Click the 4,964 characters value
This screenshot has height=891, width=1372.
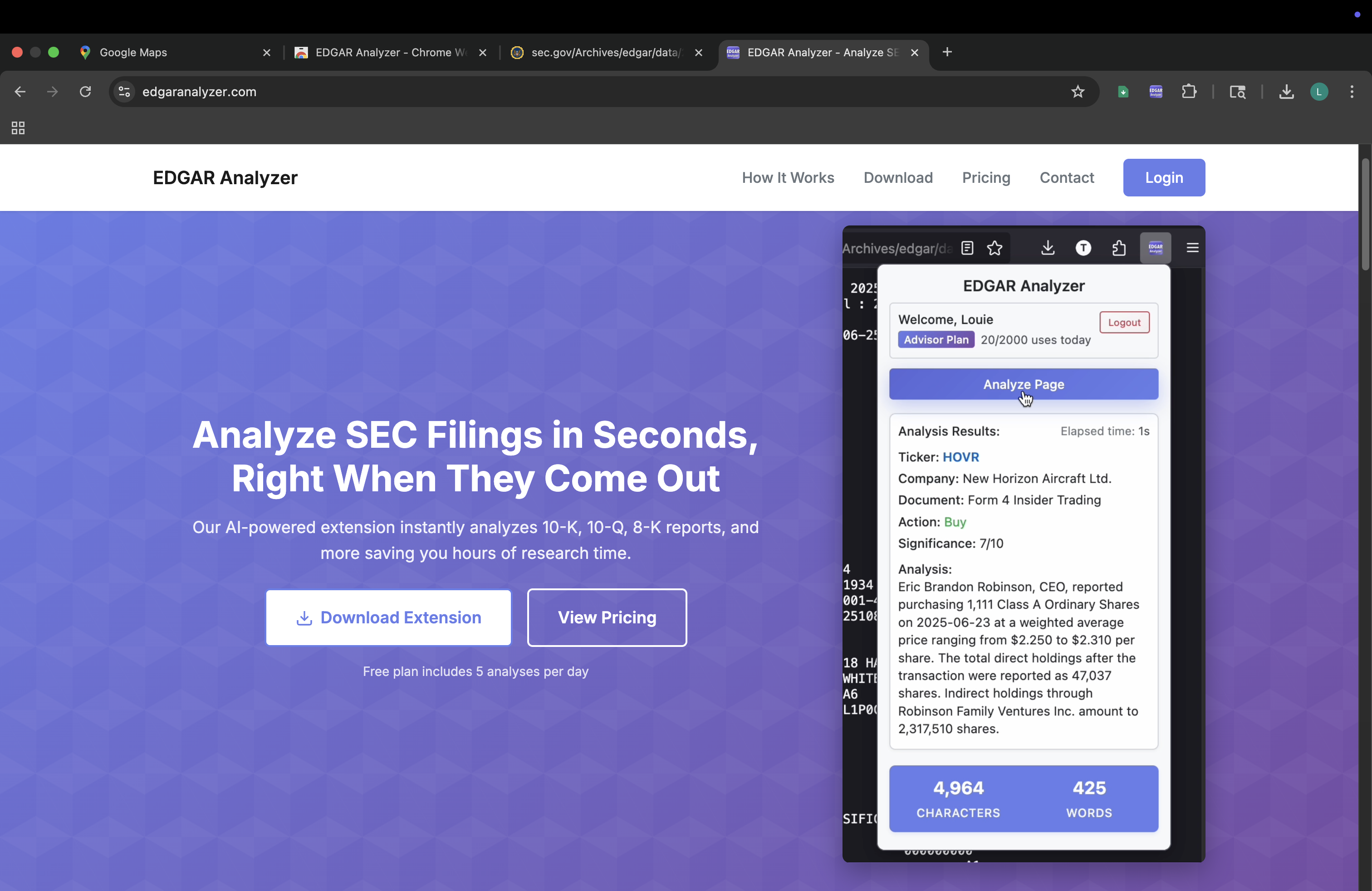[958, 788]
